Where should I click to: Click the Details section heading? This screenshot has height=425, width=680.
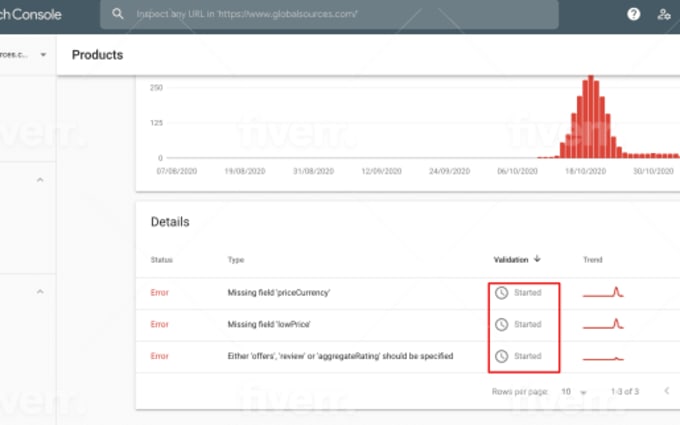tap(170, 222)
